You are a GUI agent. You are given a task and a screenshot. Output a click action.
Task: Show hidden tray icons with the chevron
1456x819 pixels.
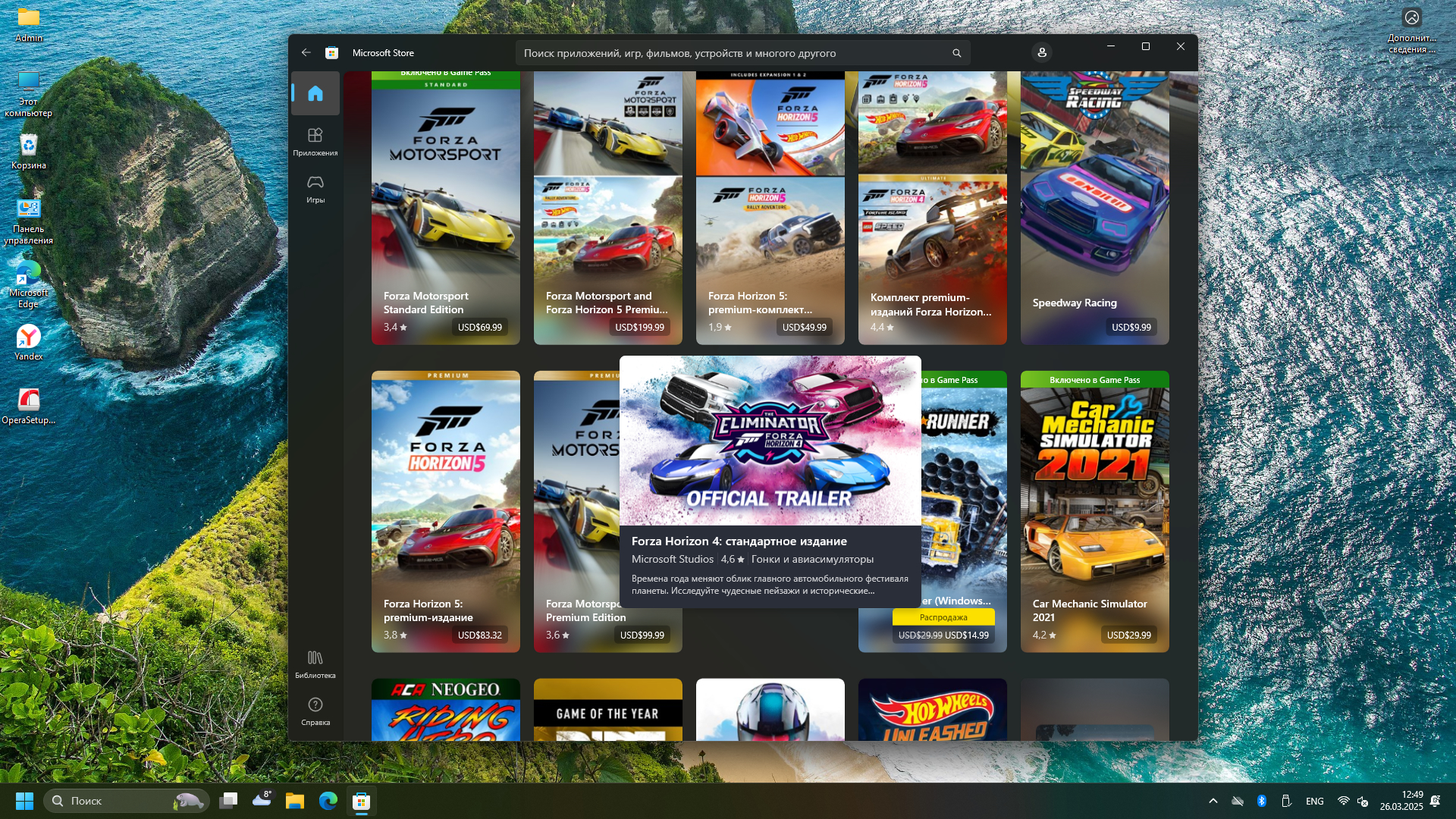point(1213,801)
